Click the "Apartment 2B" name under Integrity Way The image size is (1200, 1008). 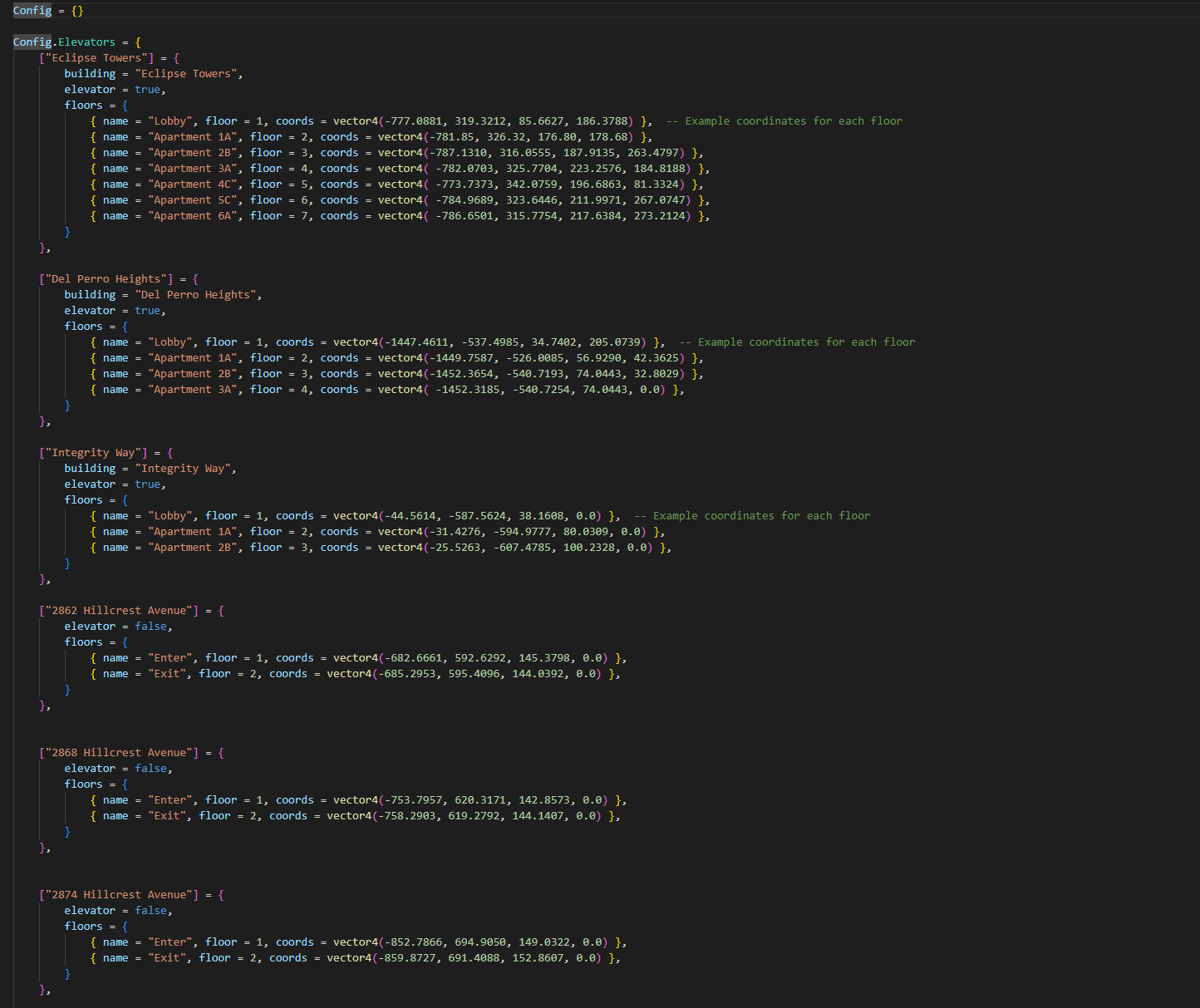click(193, 547)
